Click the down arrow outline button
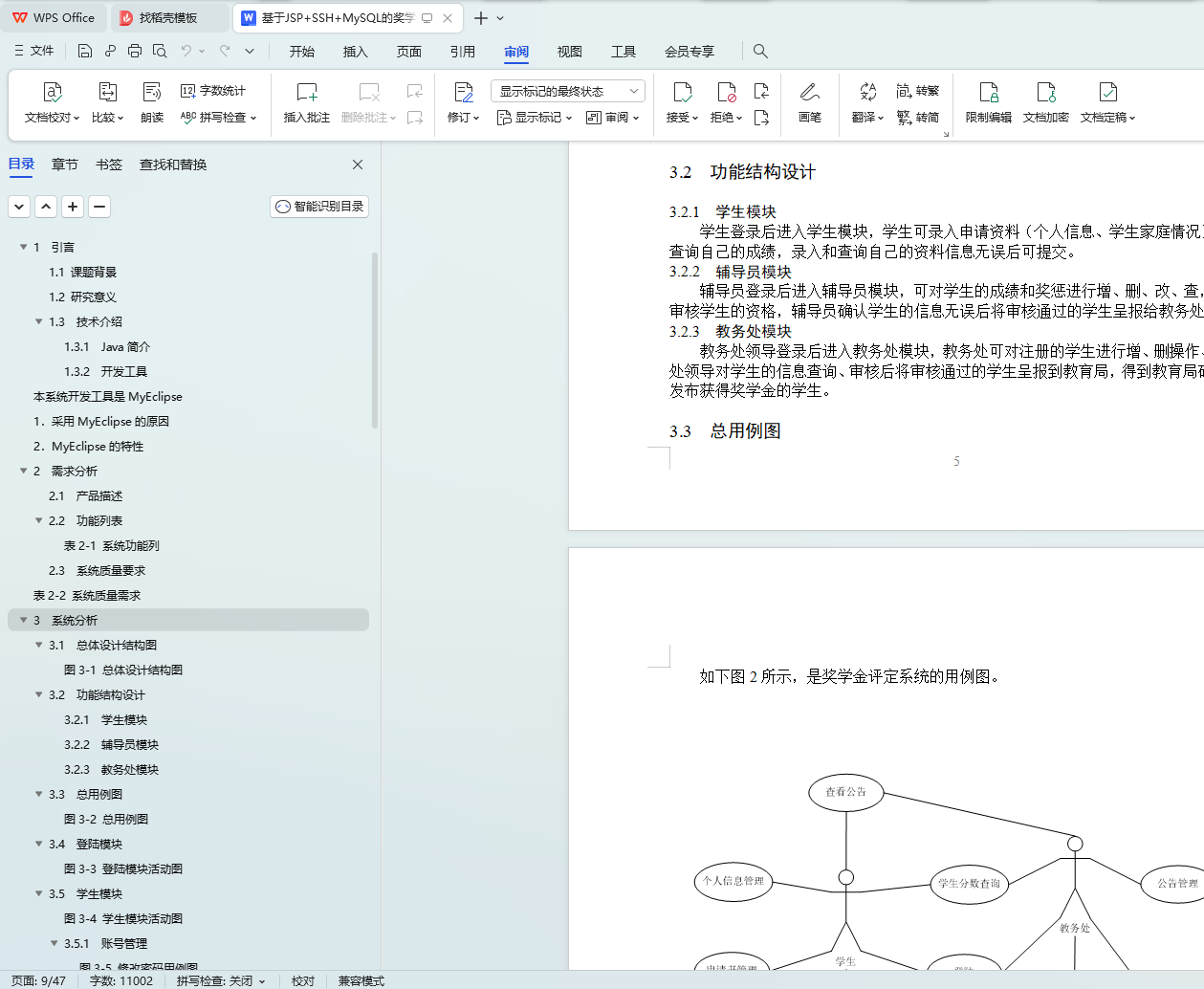Viewport: 1204px width, 989px height. tap(19, 207)
